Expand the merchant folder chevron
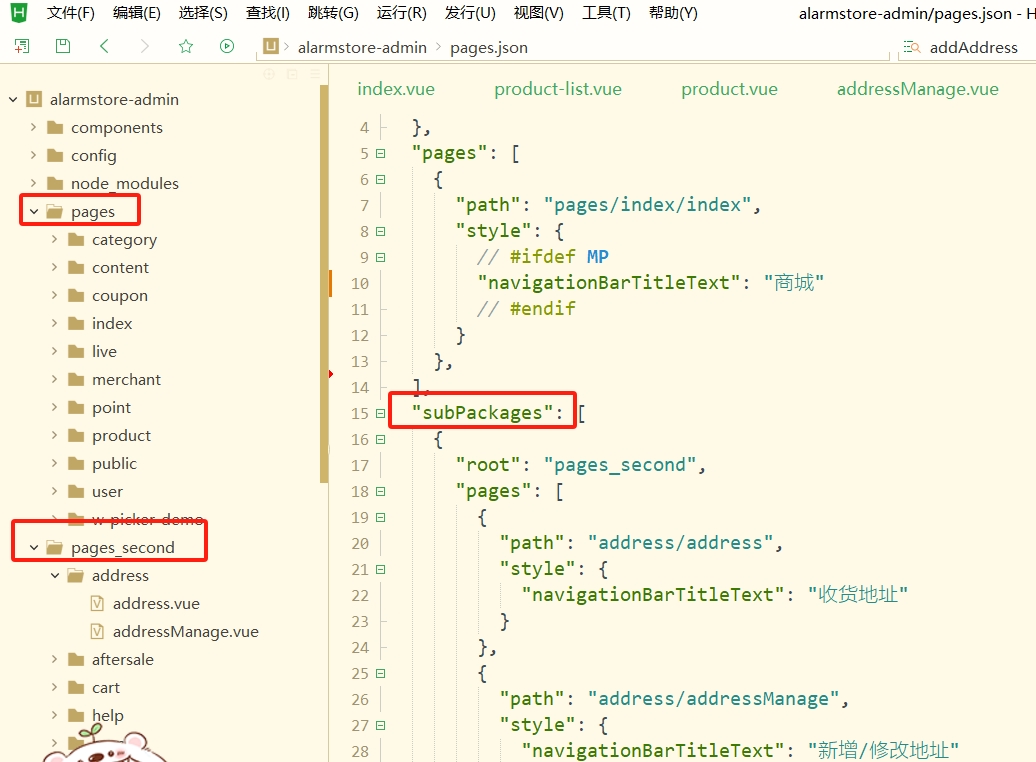Screen dimensions: 1036x762 [x=55, y=379]
